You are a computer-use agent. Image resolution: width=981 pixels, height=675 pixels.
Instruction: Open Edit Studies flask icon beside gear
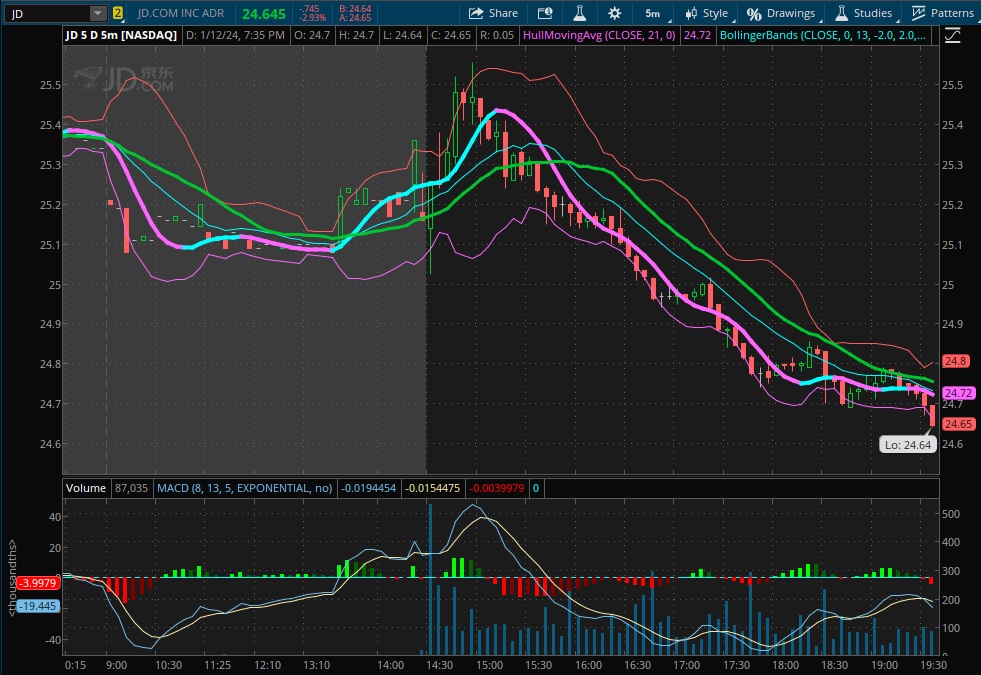pos(580,13)
